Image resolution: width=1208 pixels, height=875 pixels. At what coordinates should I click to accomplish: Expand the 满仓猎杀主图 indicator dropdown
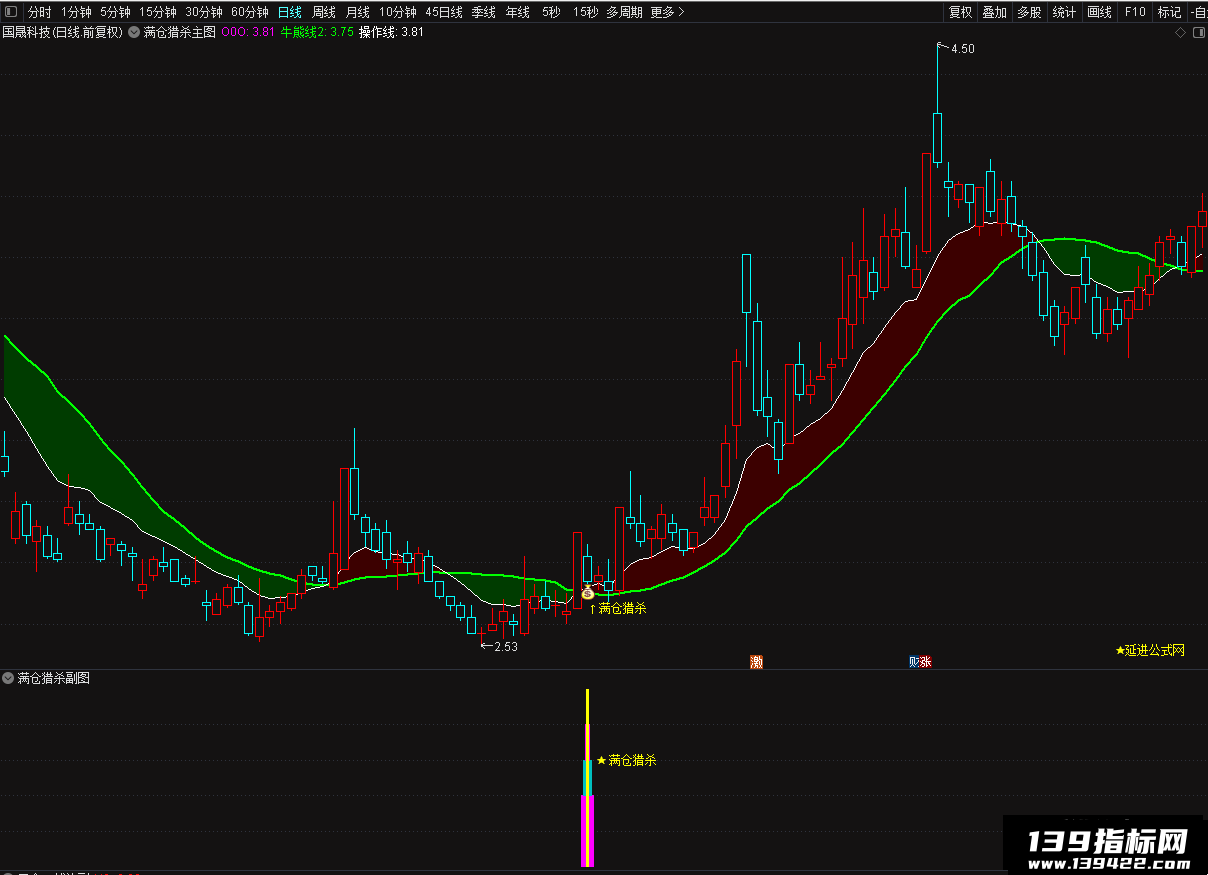tap(135, 32)
